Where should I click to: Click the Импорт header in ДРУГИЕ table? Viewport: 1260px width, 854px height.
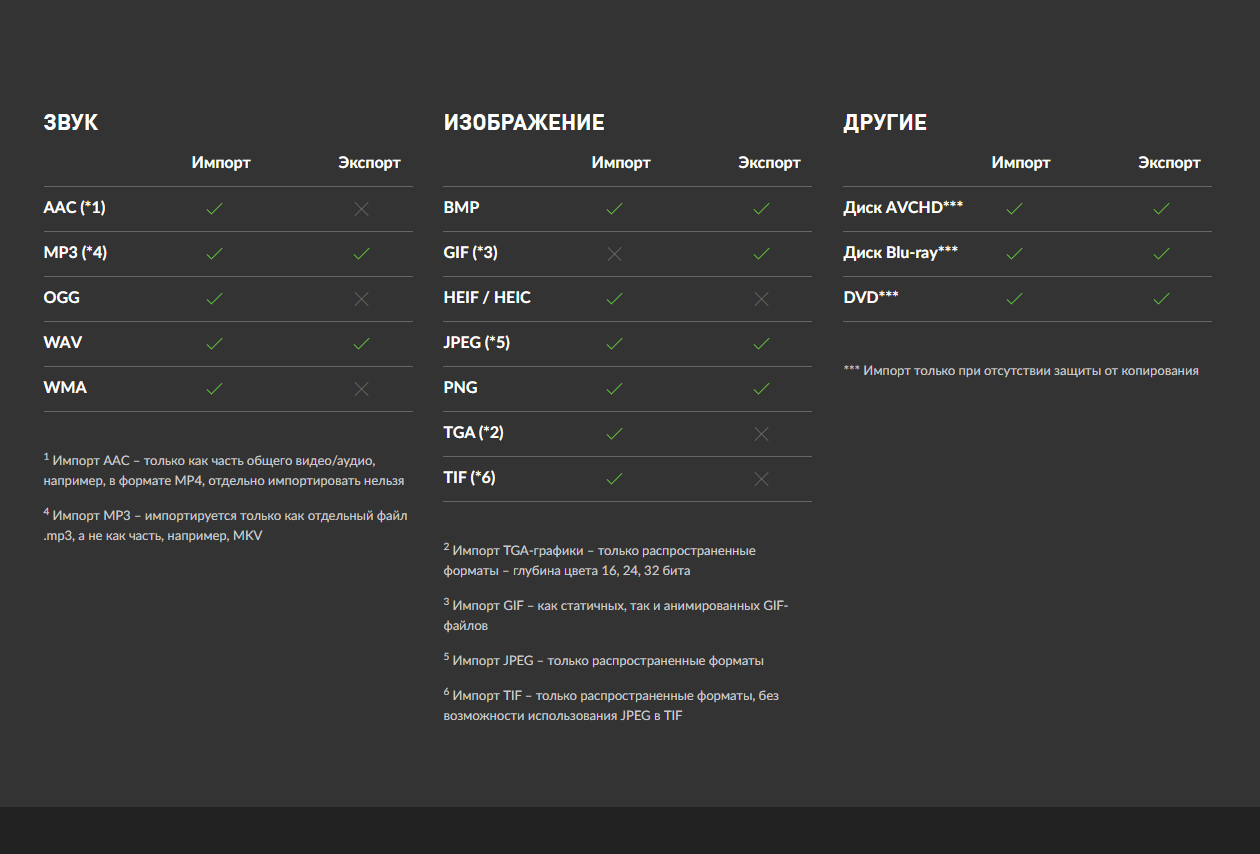coord(1021,163)
